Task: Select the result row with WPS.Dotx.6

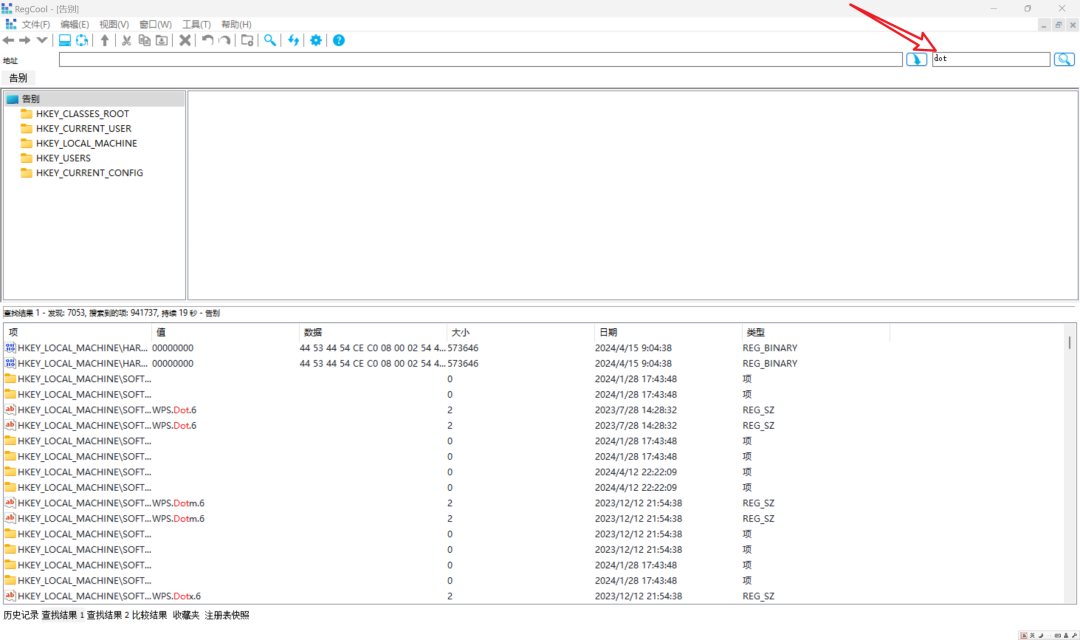Action: (x=534, y=597)
